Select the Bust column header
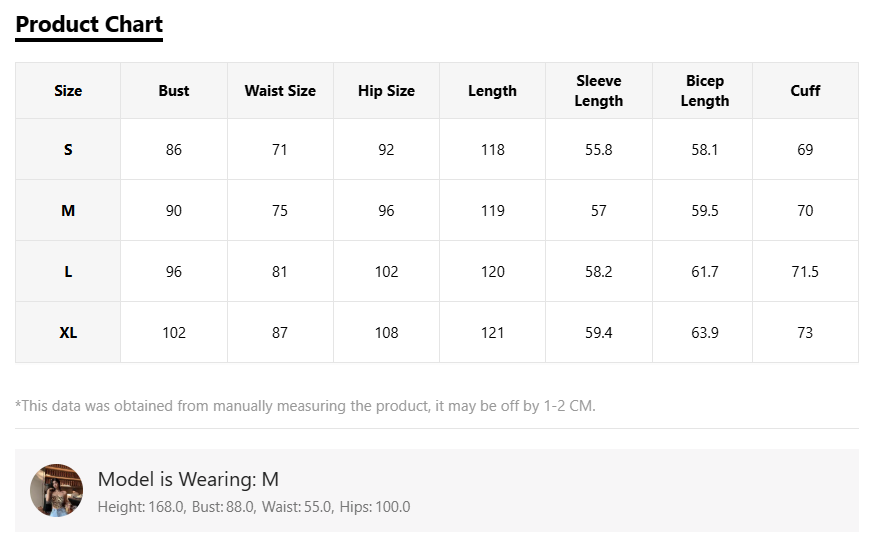Image resolution: width=878 pixels, height=545 pixels. (174, 91)
